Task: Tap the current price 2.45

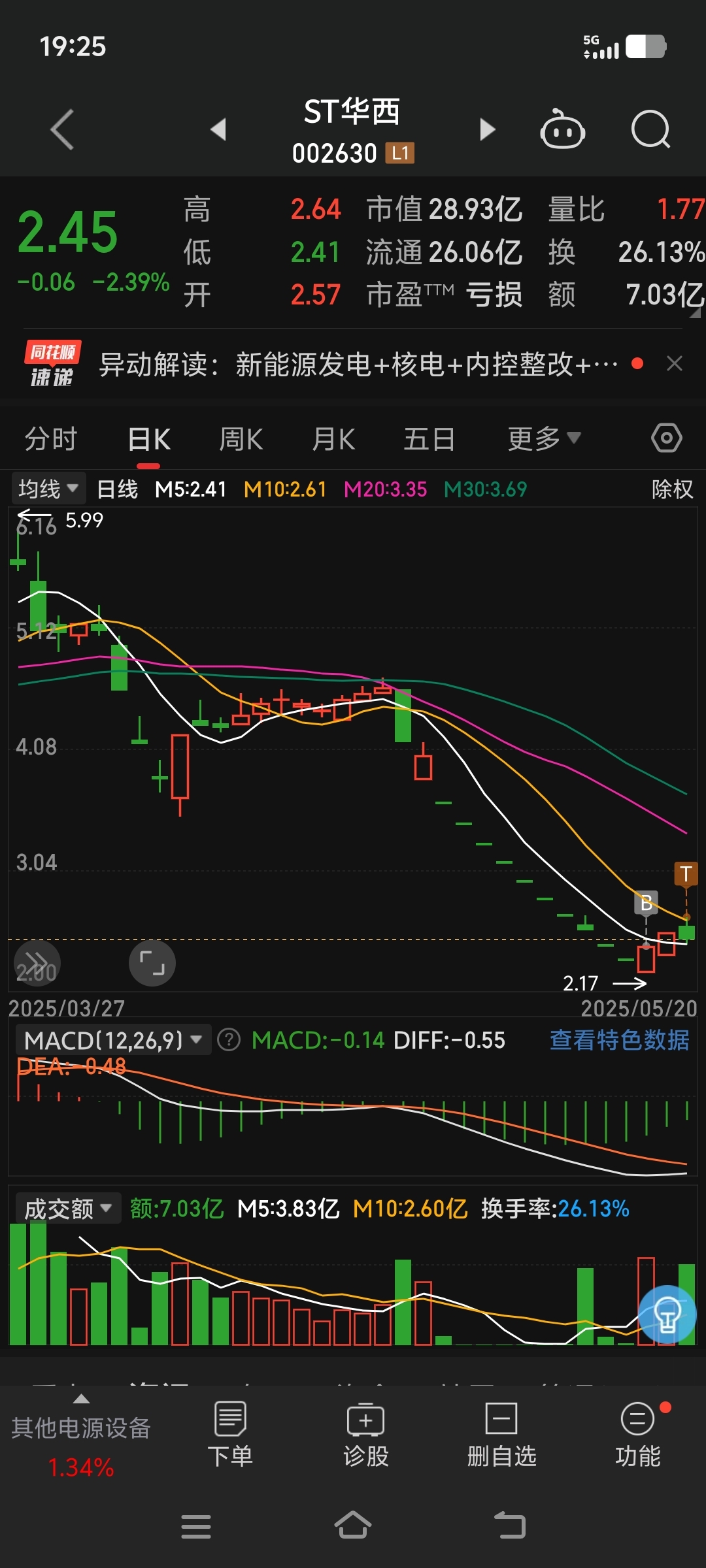Action: tap(67, 232)
